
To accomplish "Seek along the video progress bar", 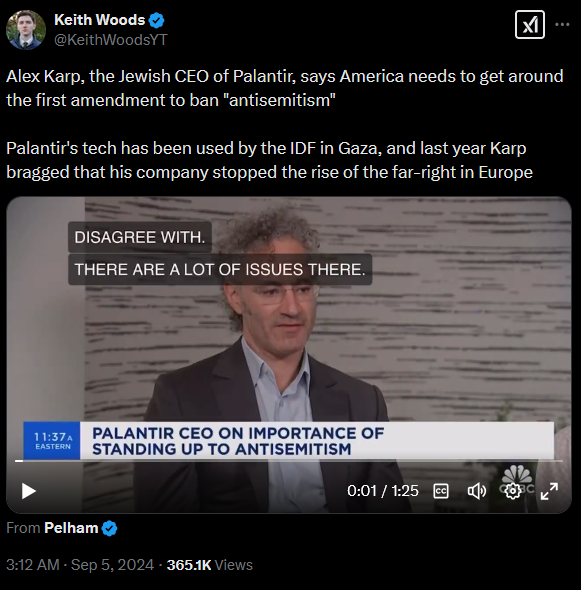I will 289,461.
